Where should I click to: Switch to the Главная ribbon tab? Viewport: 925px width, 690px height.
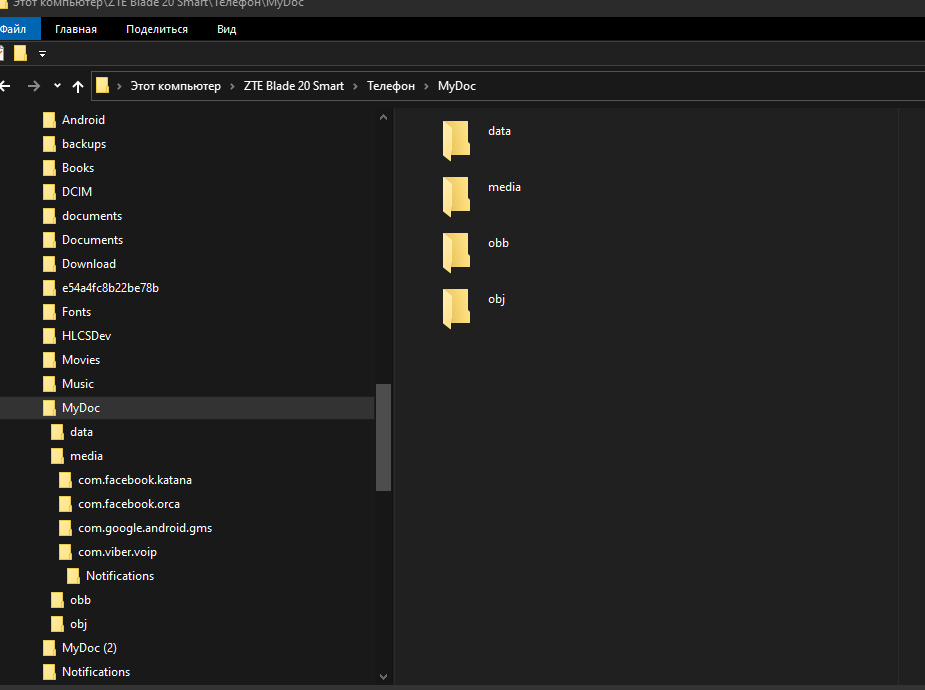[x=76, y=29]
